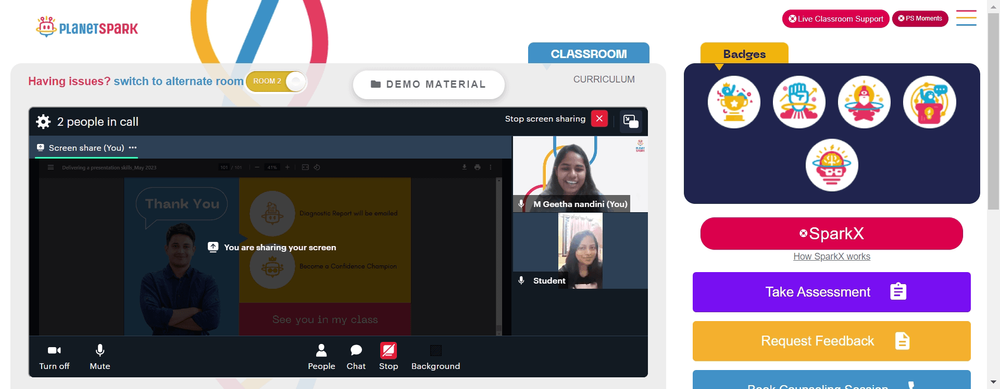Open call settings gear icon
The width and height of the screenshot is (1000, 389).
point(43,121)
